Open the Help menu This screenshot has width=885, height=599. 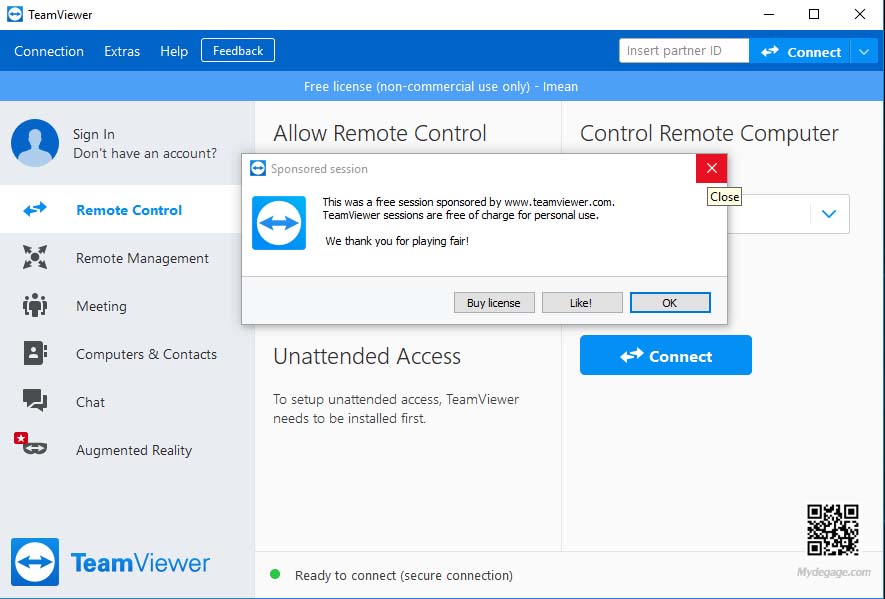(174, 51)
